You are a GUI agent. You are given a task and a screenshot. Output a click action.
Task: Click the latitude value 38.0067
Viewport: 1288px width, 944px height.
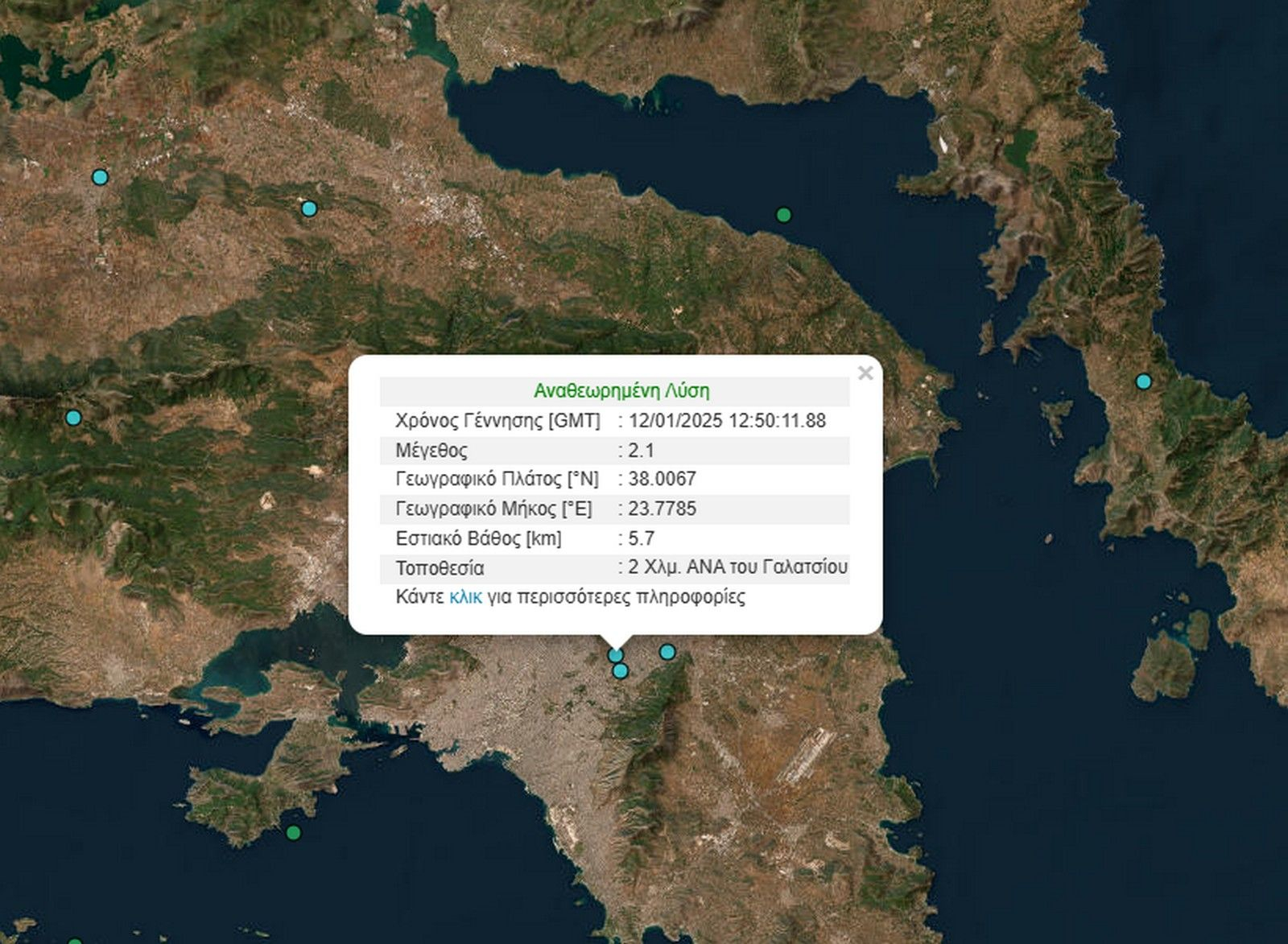[x=662, y=480]
